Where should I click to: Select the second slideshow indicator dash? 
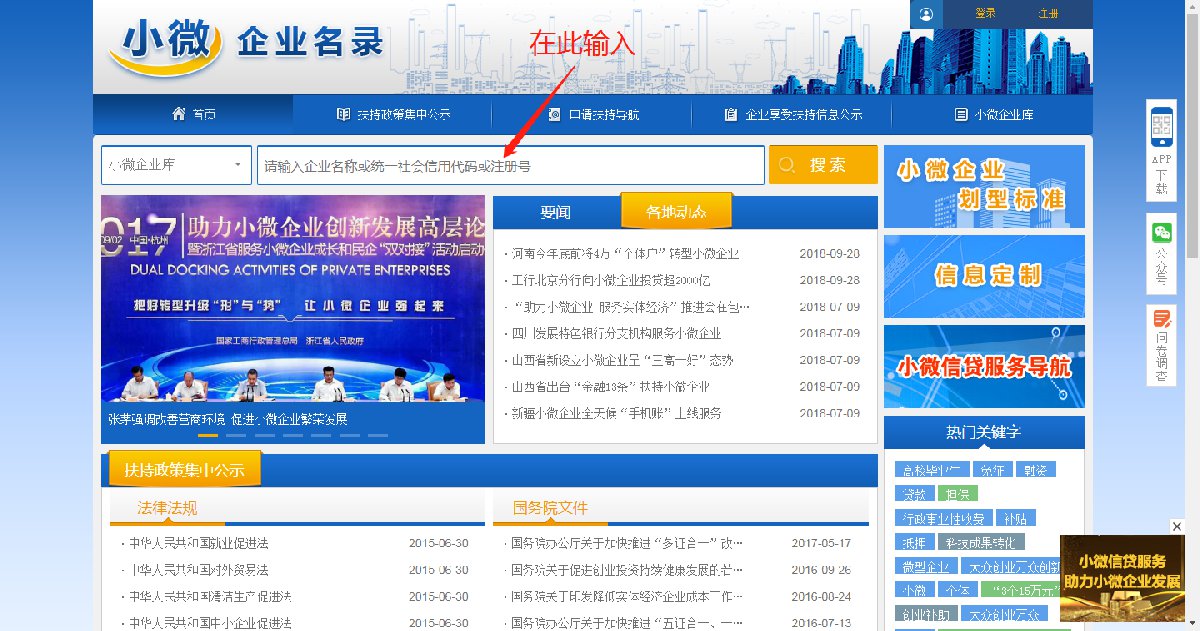(x=236, y=435)
